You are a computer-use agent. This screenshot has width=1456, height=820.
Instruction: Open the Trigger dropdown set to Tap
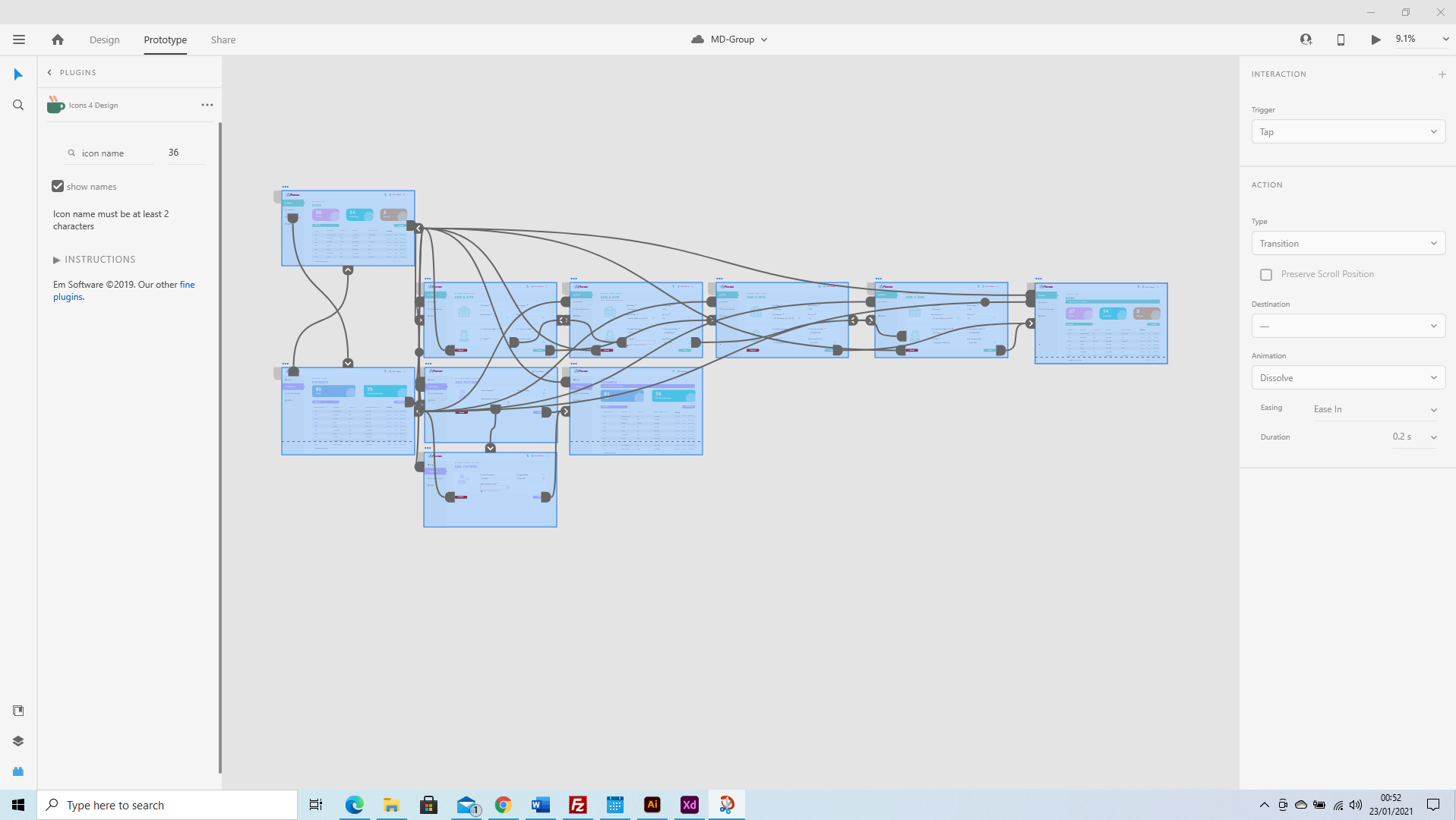(x=1347, y=132)
